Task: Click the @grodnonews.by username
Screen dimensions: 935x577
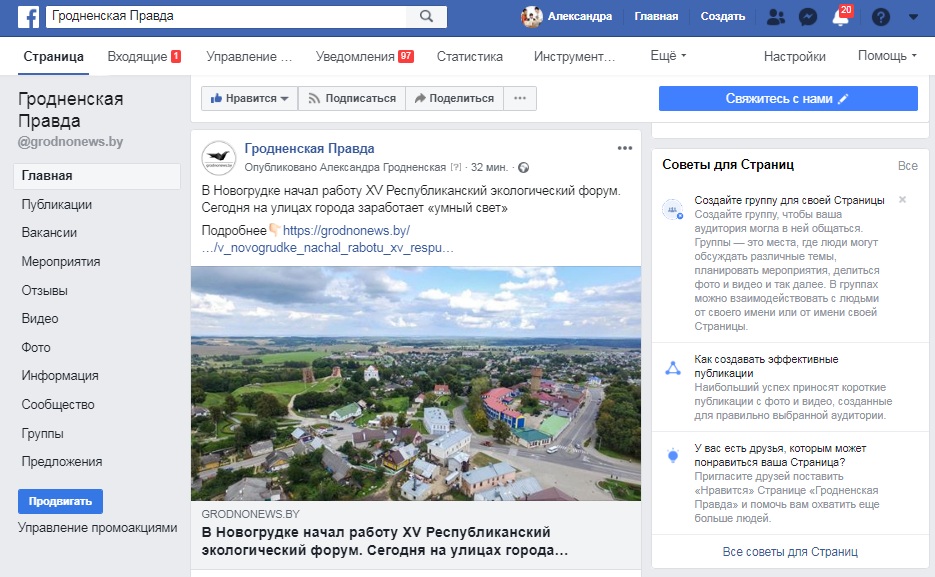Action: [70, 142]
